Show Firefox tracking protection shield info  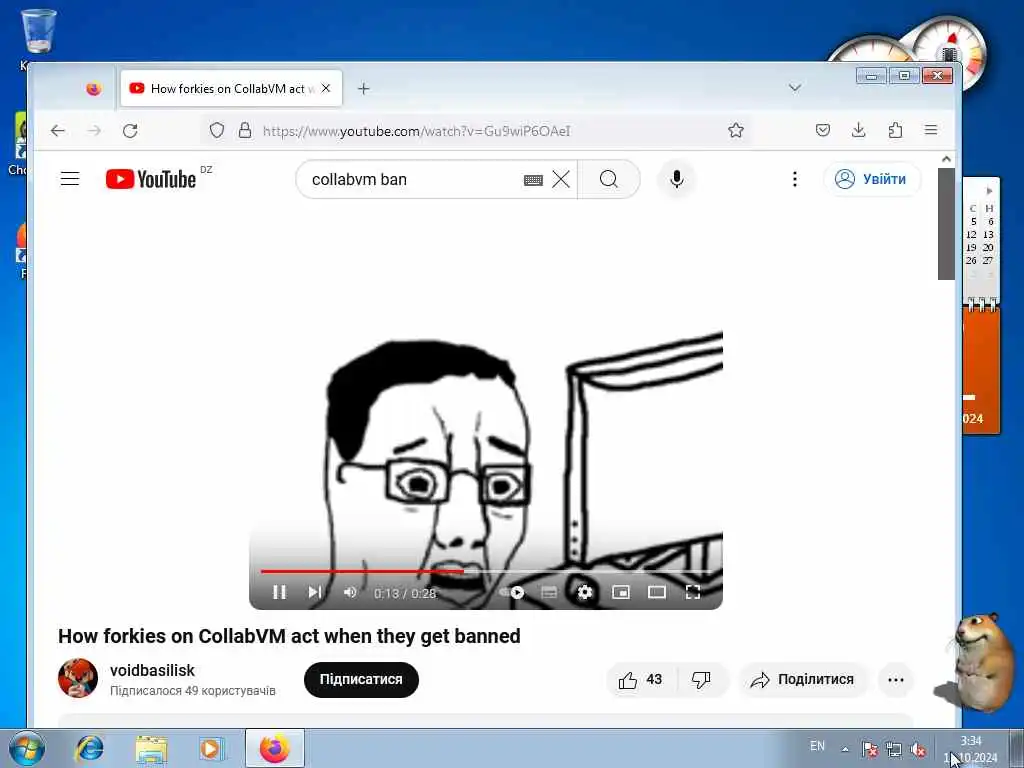click(x=217, y=131)
